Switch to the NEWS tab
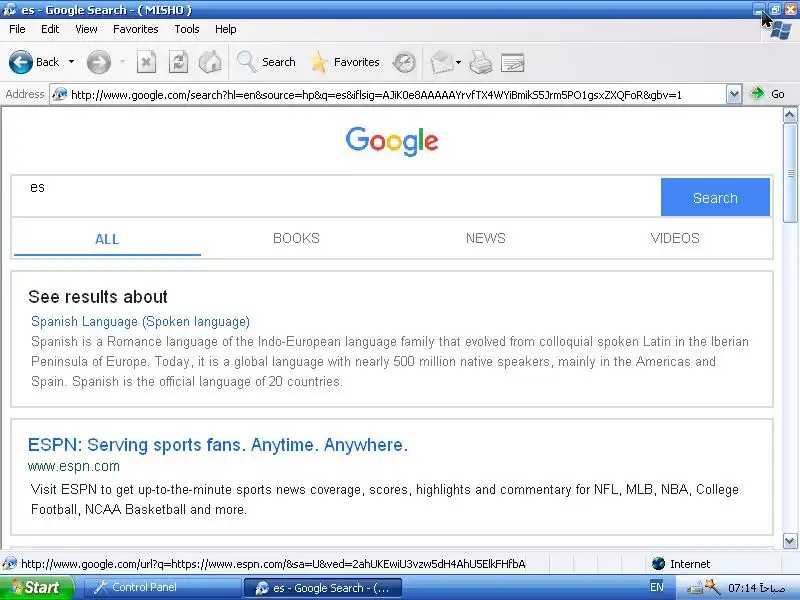800x600 pixels. 485,238
